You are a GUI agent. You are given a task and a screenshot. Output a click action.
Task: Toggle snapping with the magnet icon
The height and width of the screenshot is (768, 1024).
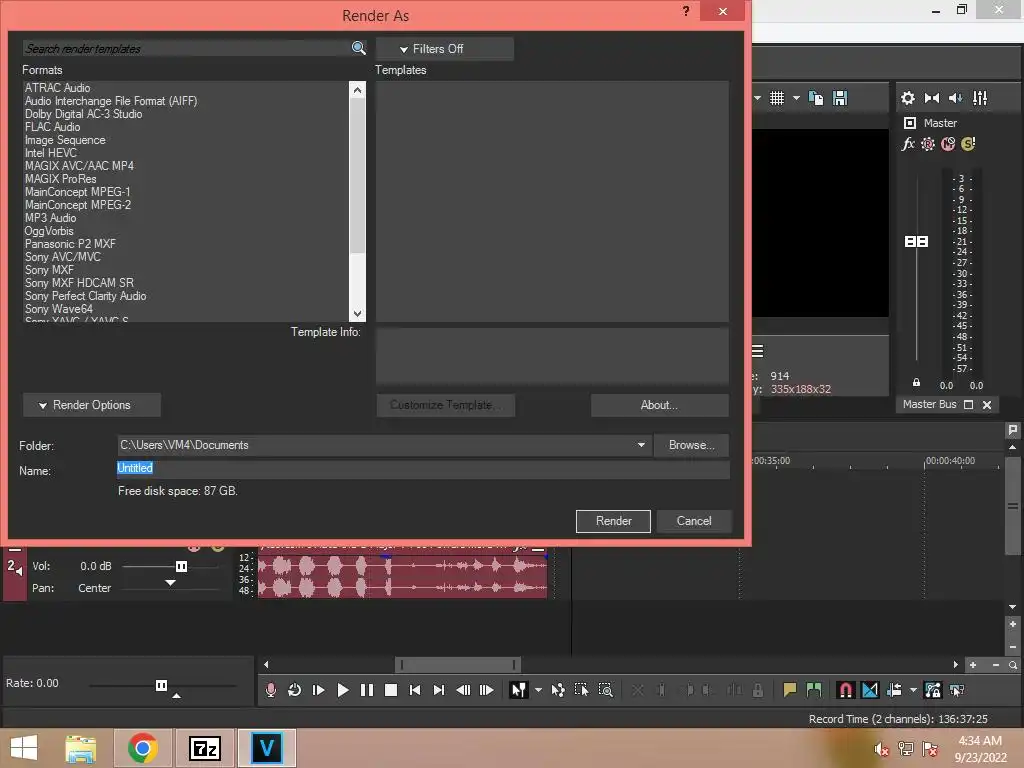point(846,690)
